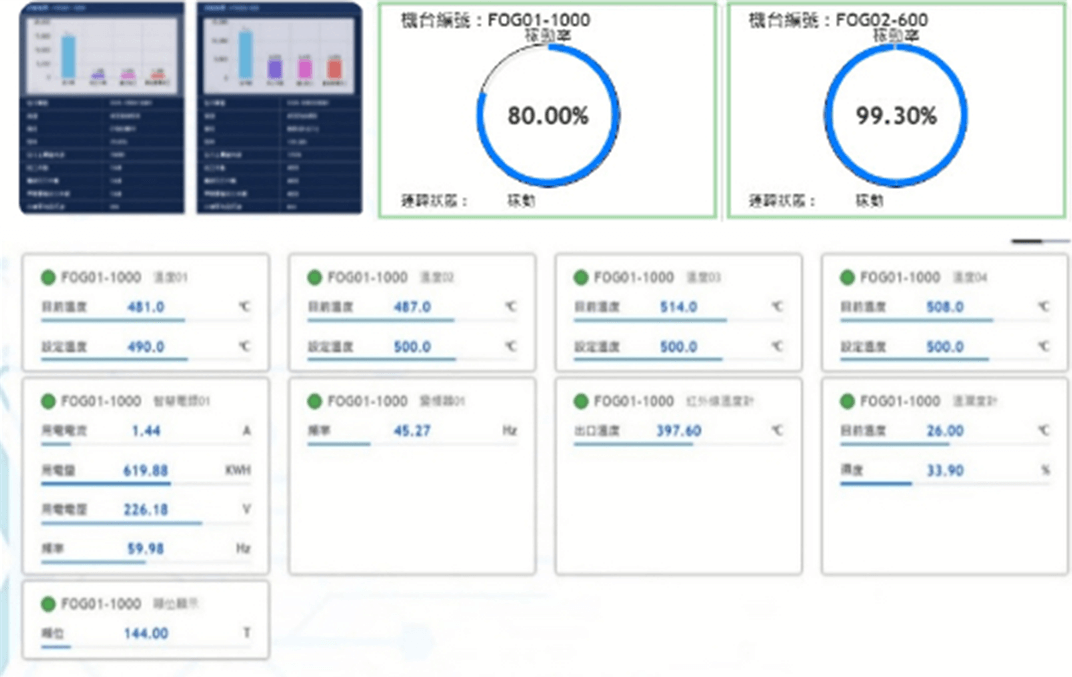Click the 144.00 T tonnage value
This screenshot has width=1072, height=677.
[146, 633]
